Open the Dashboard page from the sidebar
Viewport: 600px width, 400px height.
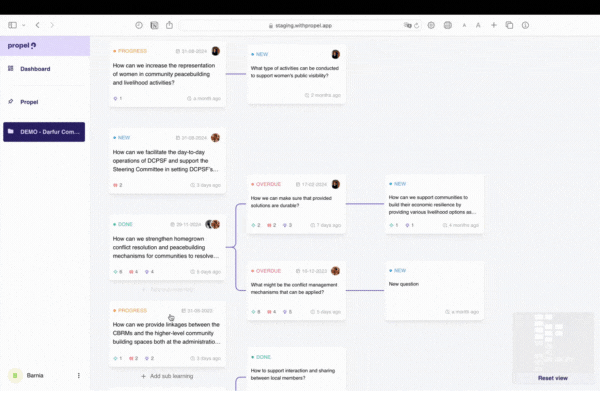(x=34, y=69)
